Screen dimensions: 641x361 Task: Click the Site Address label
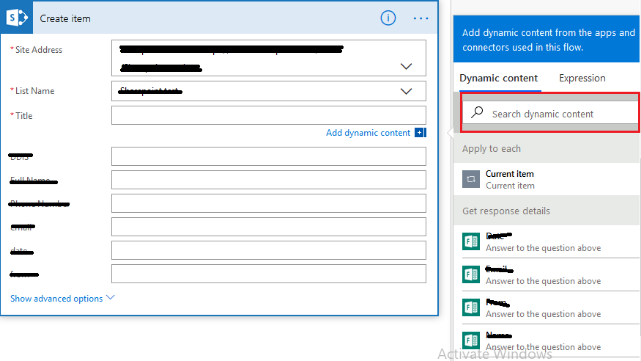(38, 50)
